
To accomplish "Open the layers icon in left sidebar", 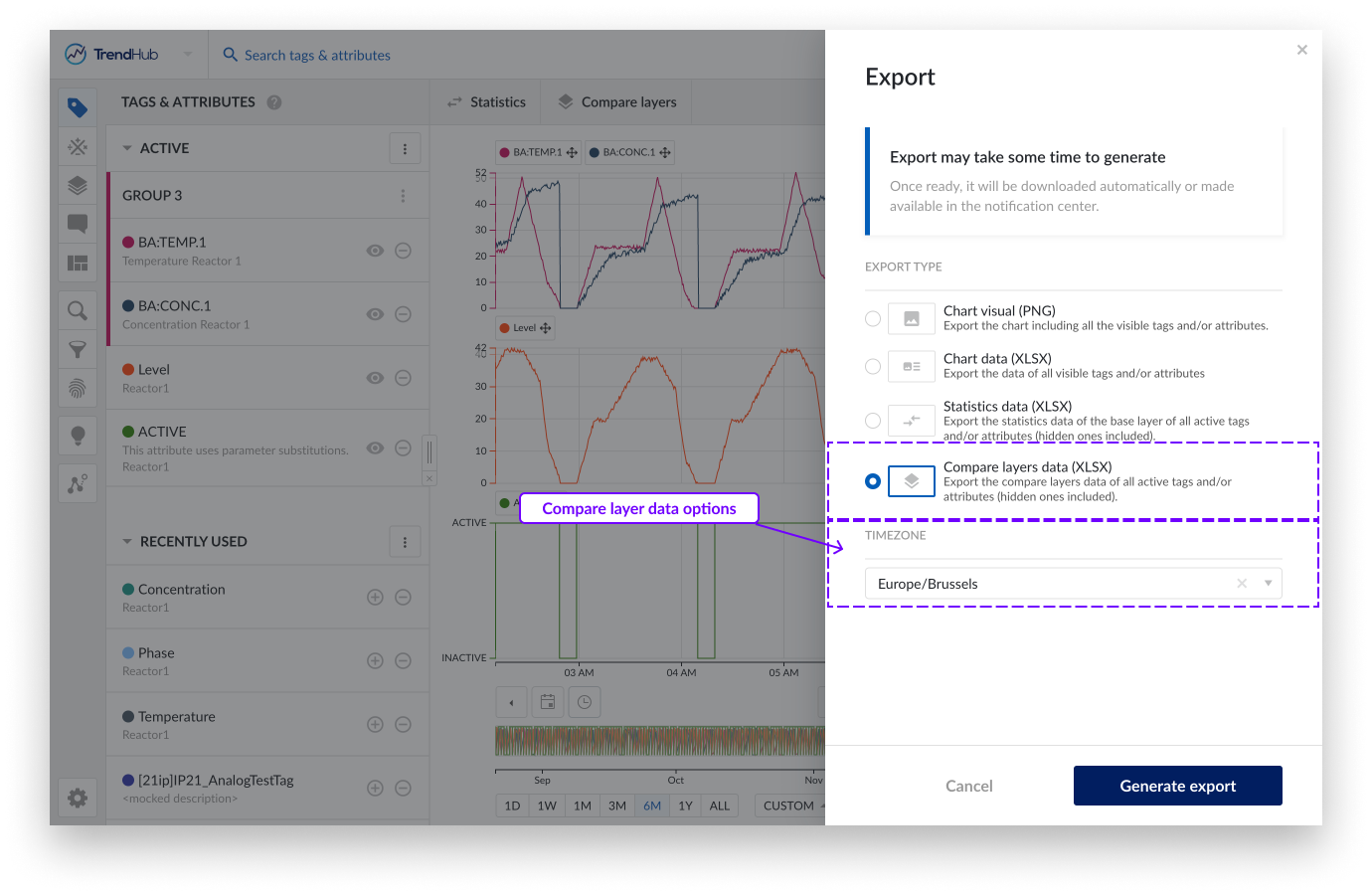I will (78, 186).
